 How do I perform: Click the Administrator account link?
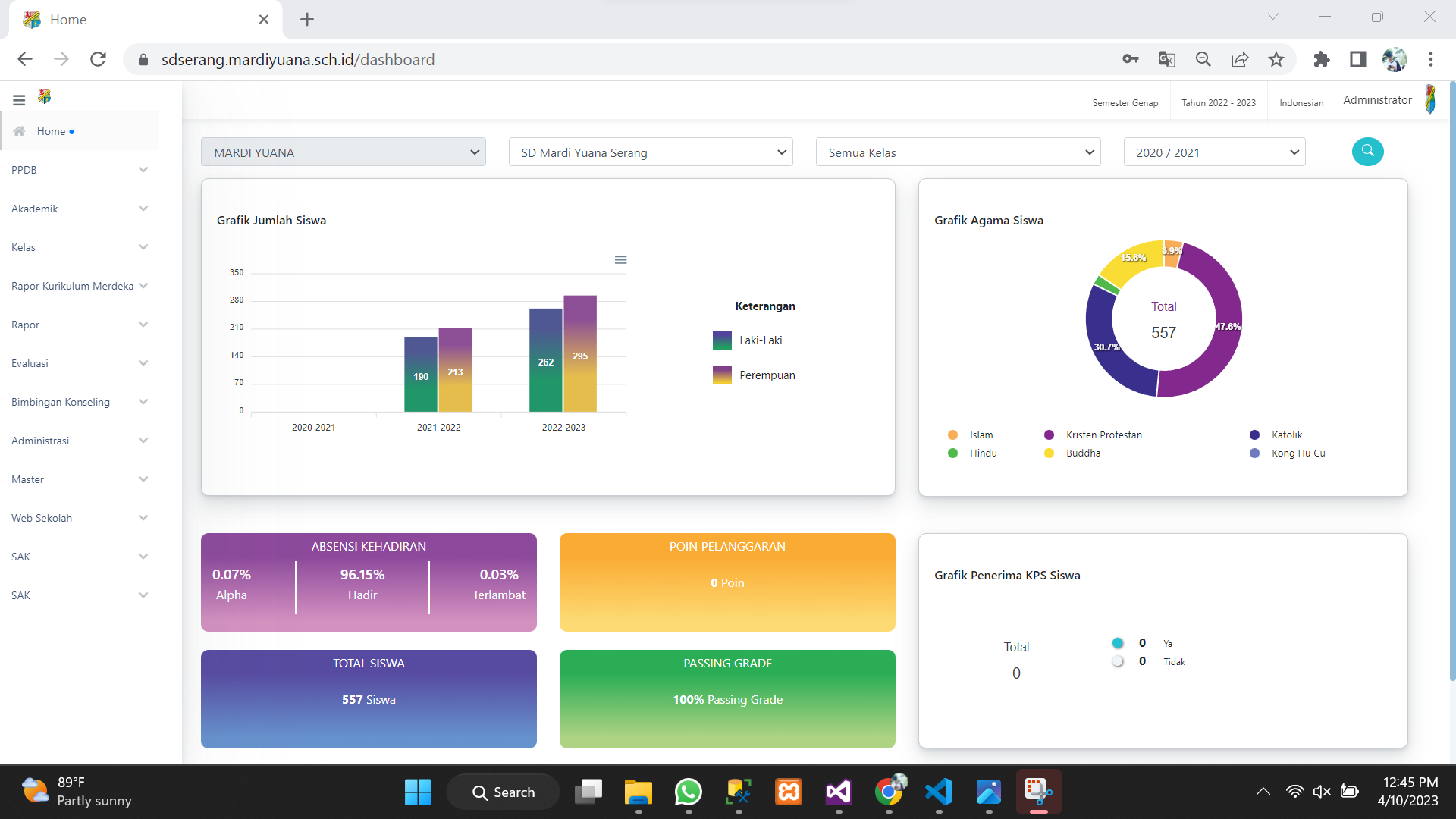tap(1377, 100)
